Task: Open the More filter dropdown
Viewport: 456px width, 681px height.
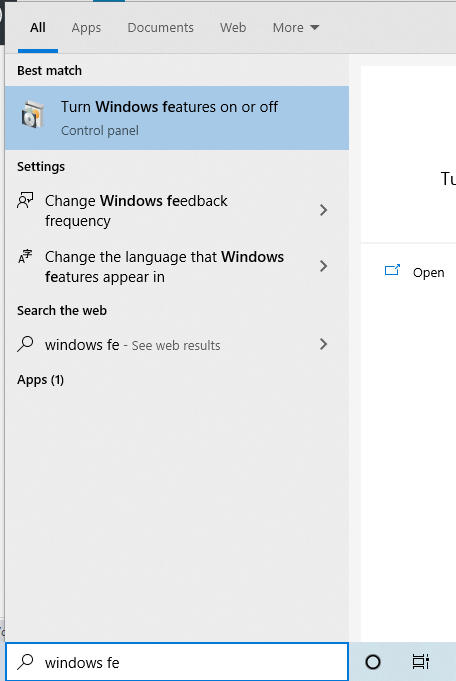Action: coord(296,28)
